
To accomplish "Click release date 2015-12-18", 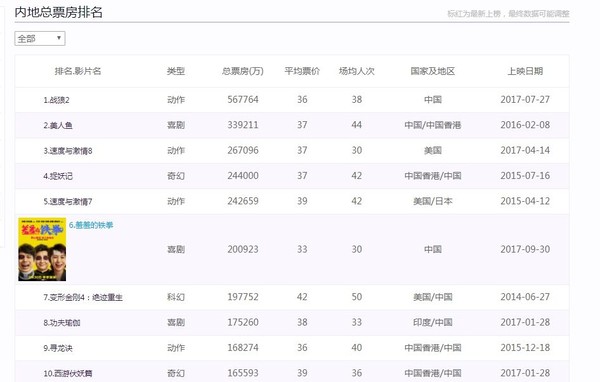I will (525, 348).
